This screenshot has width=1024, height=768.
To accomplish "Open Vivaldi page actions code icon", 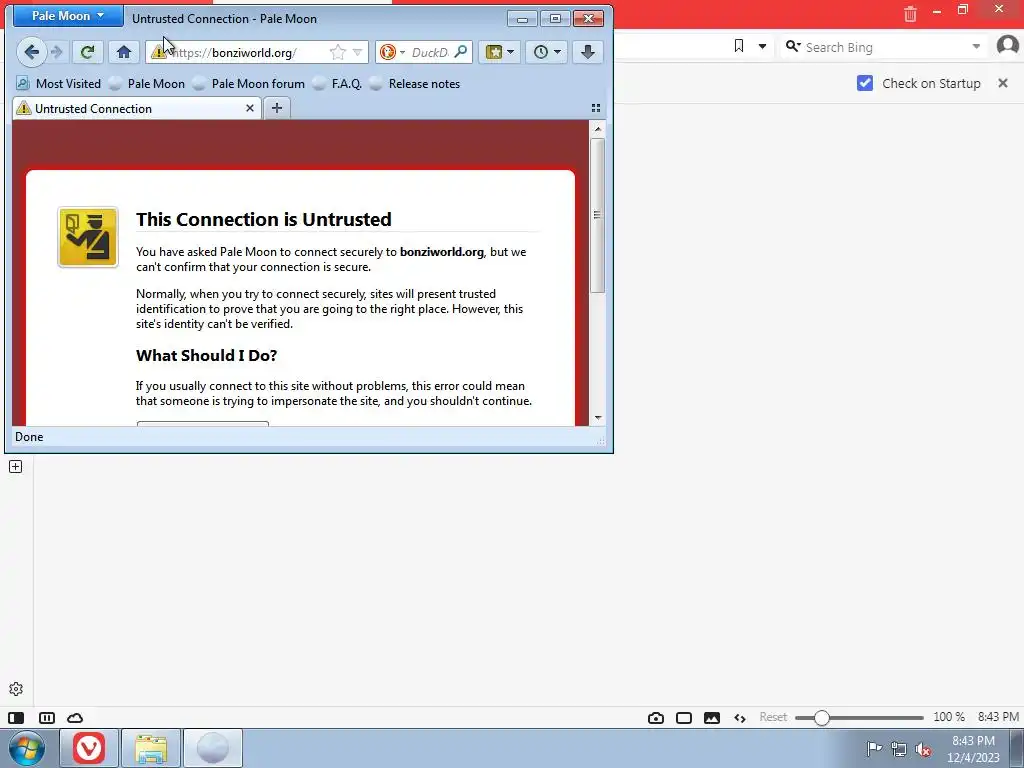I will (740, 718).
